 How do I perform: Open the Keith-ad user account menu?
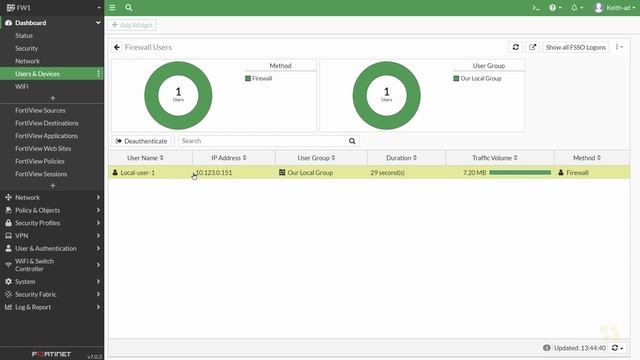[615, 7]
